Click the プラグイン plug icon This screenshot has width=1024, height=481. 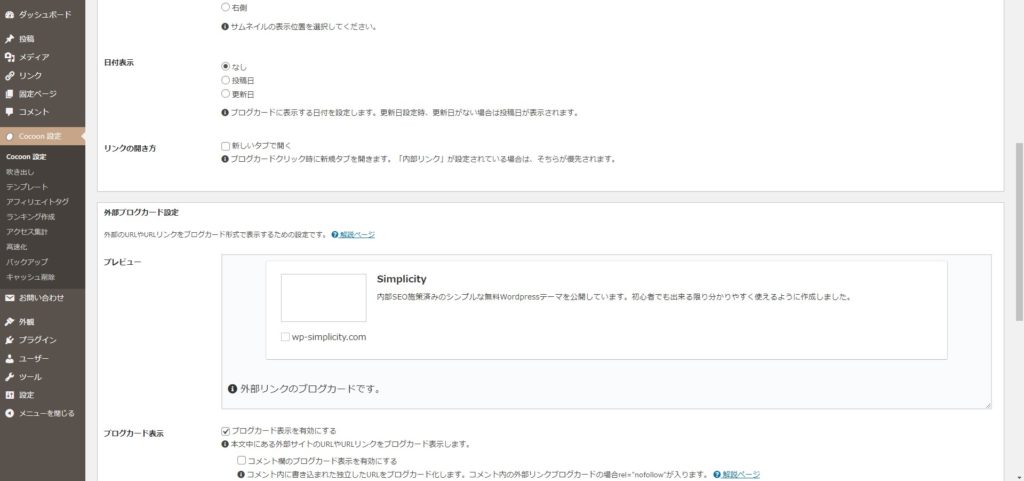pyautogui.click(x=9, y=340)
